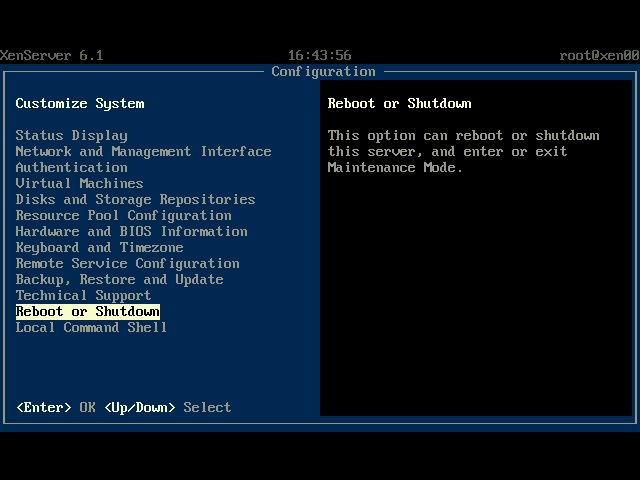Click the Configuration title text

coord(323,72)
